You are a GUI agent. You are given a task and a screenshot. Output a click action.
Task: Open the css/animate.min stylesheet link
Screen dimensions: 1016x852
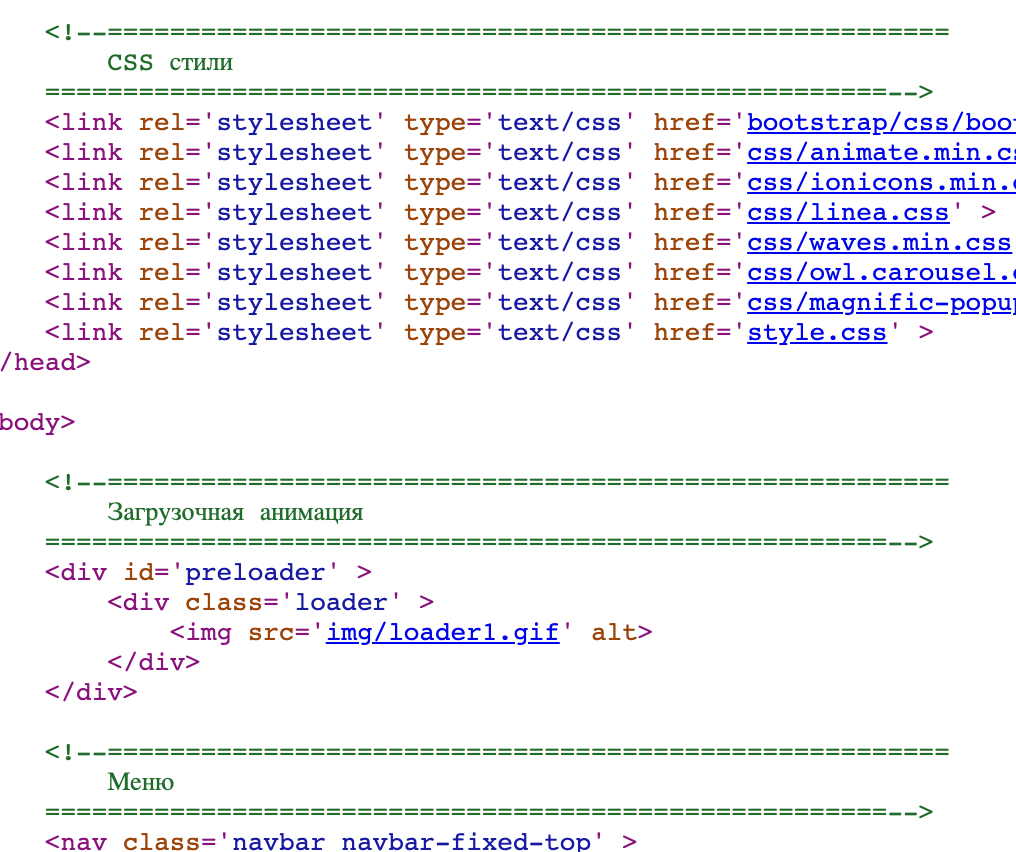click(x=880, y=153)
